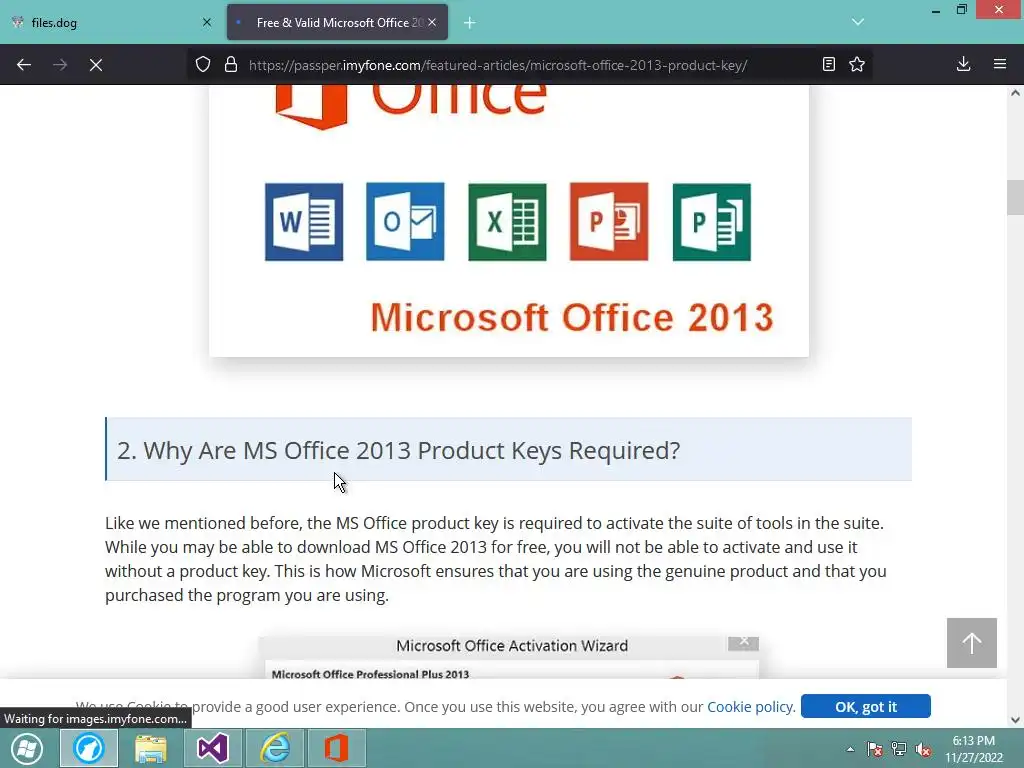Click the page vertical scrollbar thumb

[x=1015, y=197]
